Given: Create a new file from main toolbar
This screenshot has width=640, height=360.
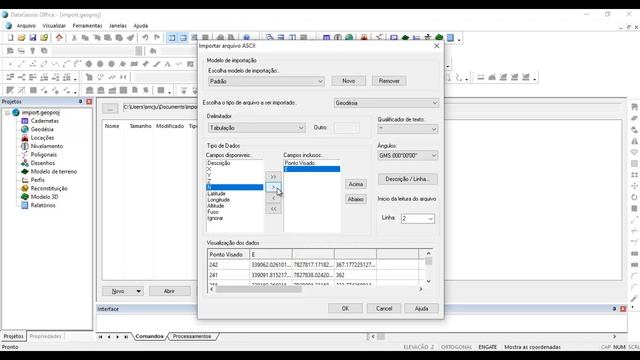Looking at the screenshot, I should click(11, 38).
